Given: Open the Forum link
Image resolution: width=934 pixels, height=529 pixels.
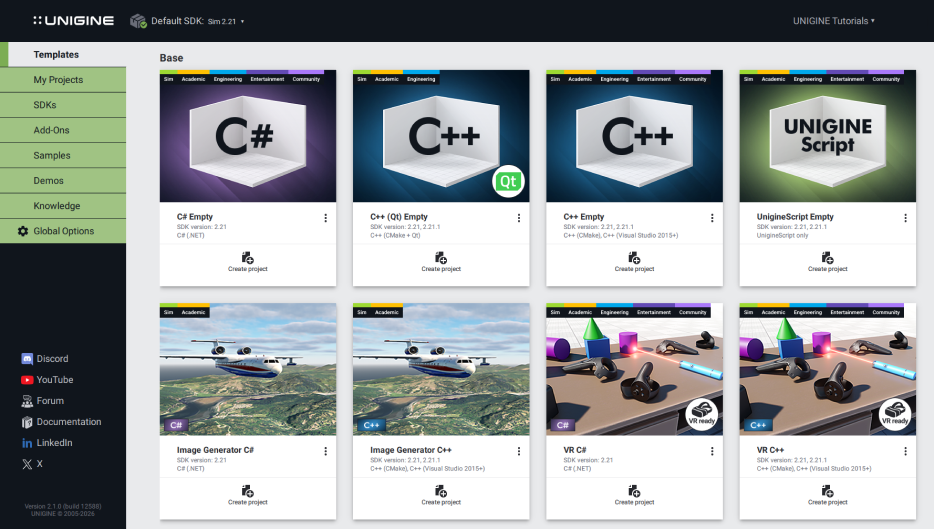Looking at the screenshot, I should pyautogui.click(x=50, y=401).
